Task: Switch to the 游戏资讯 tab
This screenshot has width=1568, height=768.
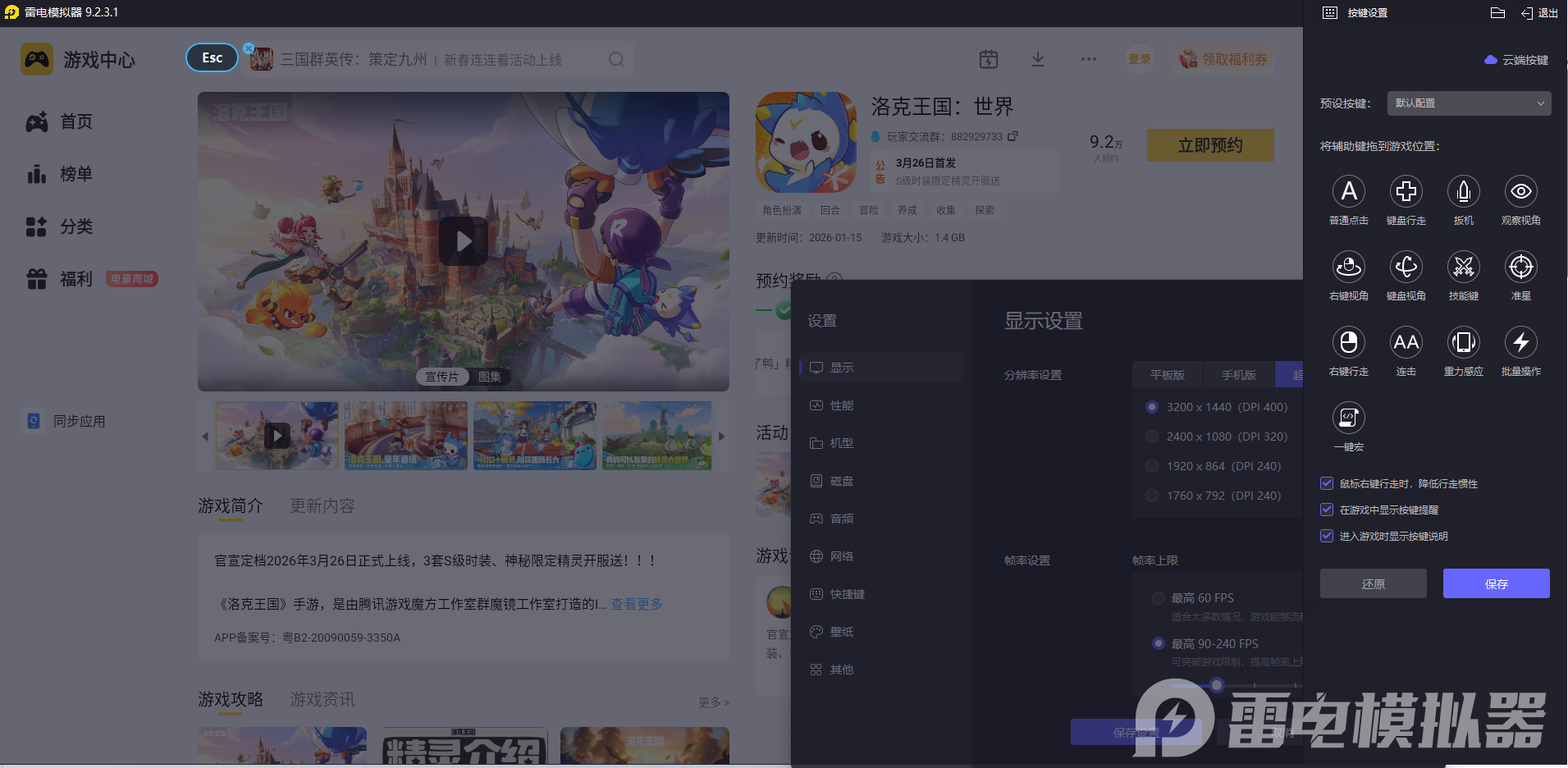Action: pyautogui.click(x=322, y=699)
